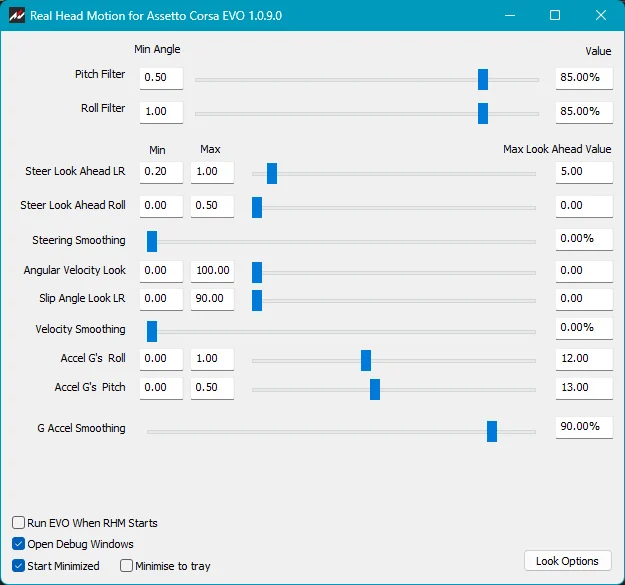The width and height of the screenshot is (625, 585).
Task: Click the Roll Filter 85.00% value field
Action: (x=584, y=112)
